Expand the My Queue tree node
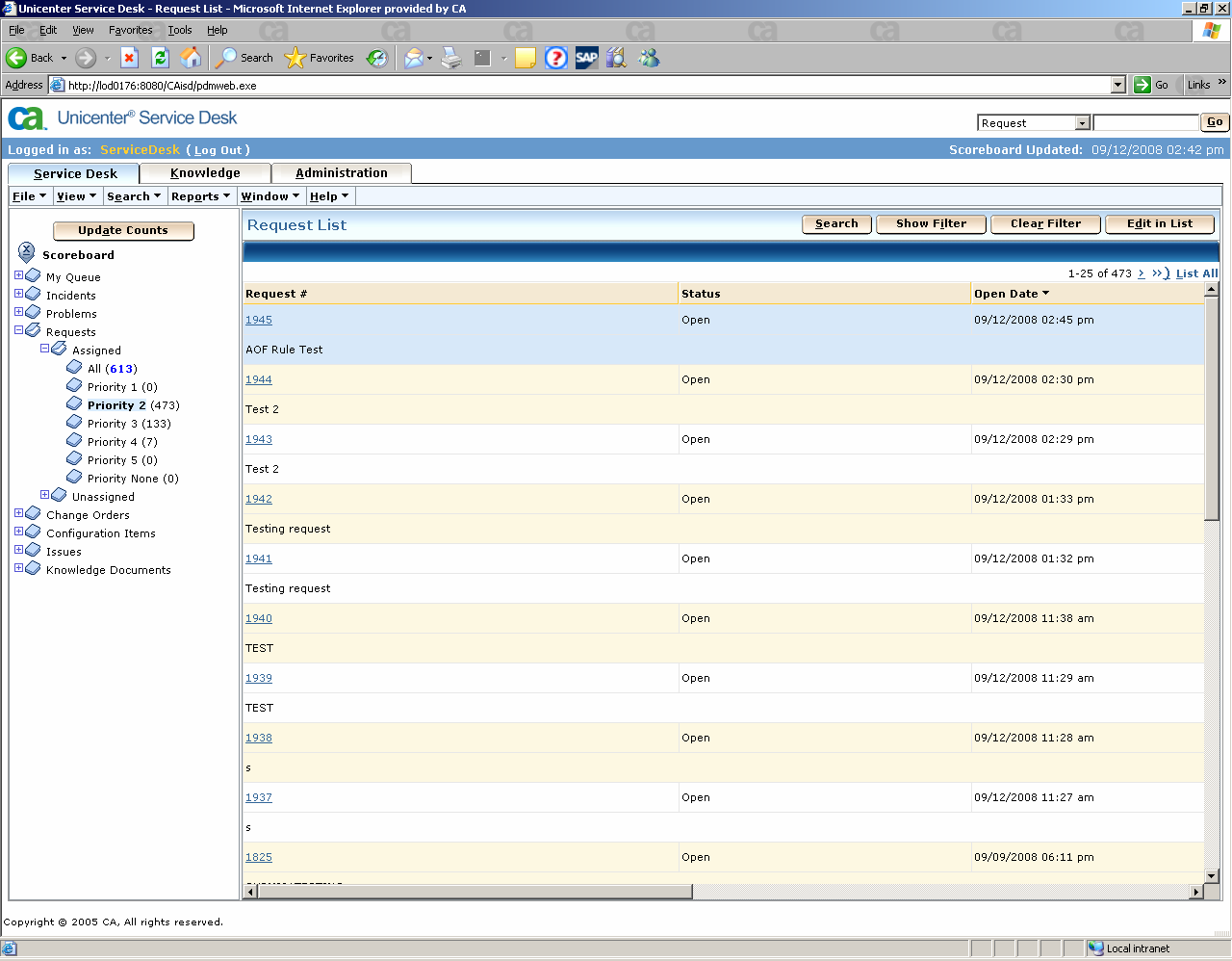The width and height of the screenshot is (1232, 961). coord(17,276)
